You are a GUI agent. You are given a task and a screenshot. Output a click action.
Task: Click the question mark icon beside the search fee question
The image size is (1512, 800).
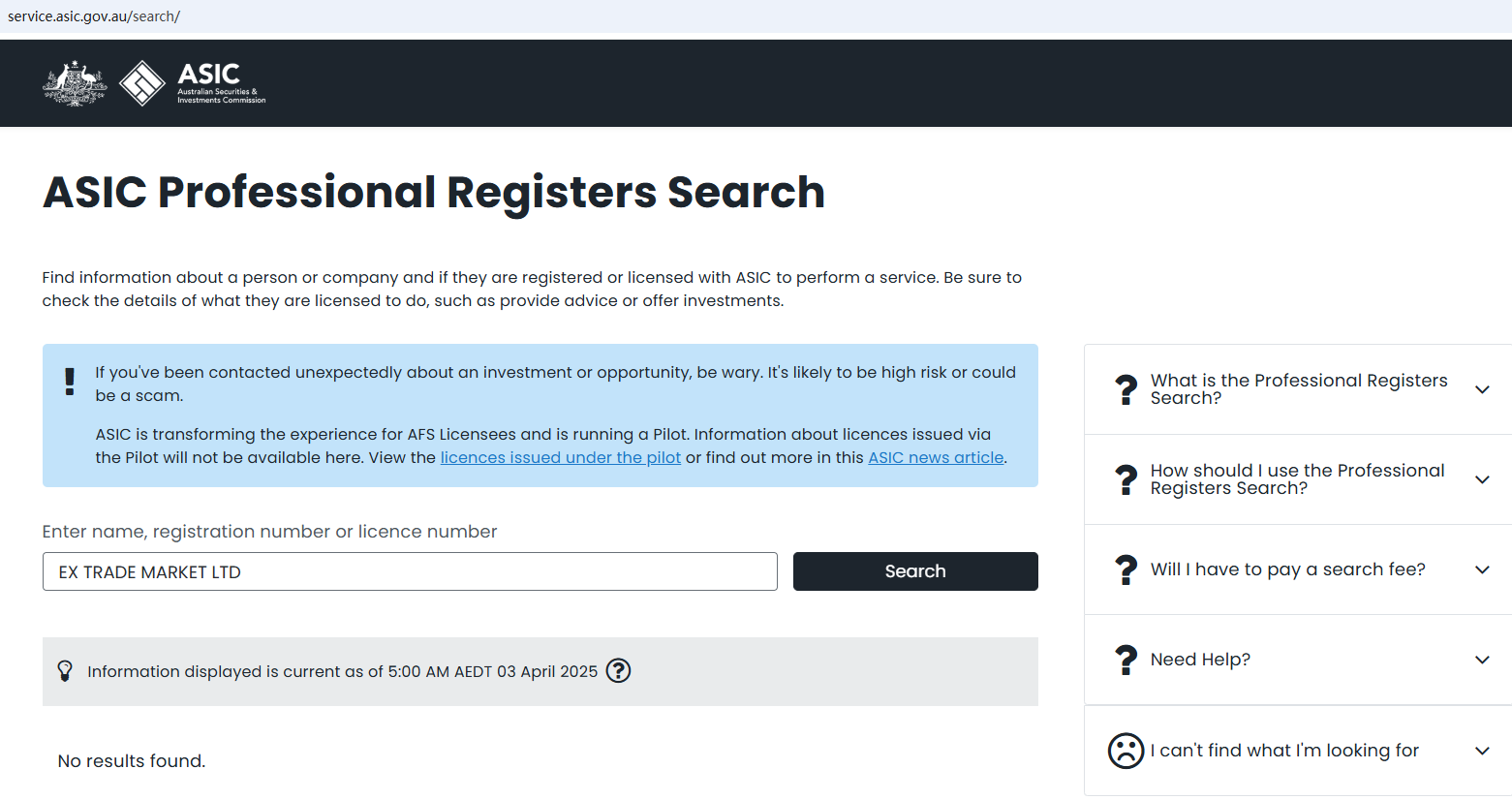(x=1126, y=569)
